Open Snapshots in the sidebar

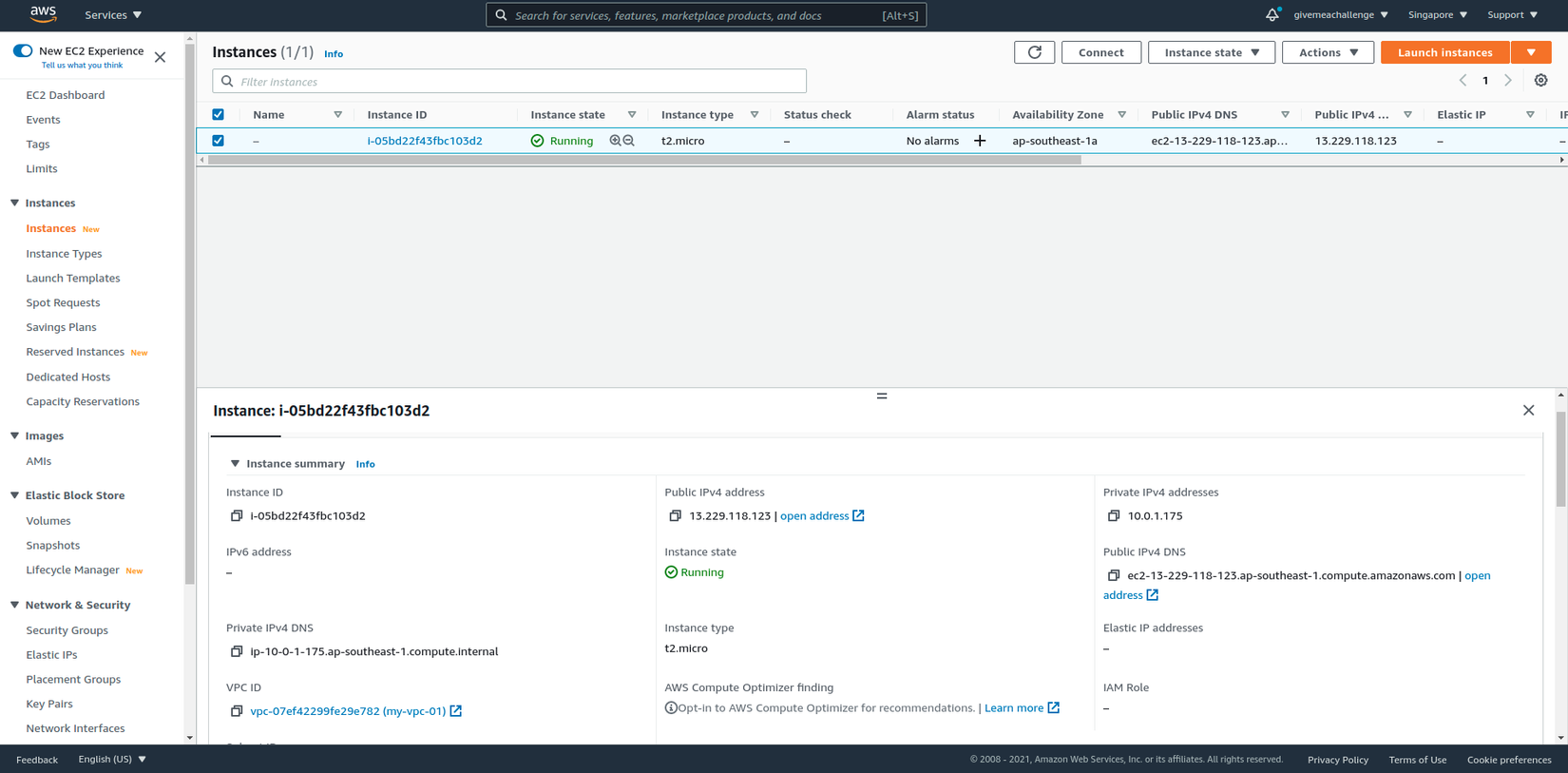point(53,546)
